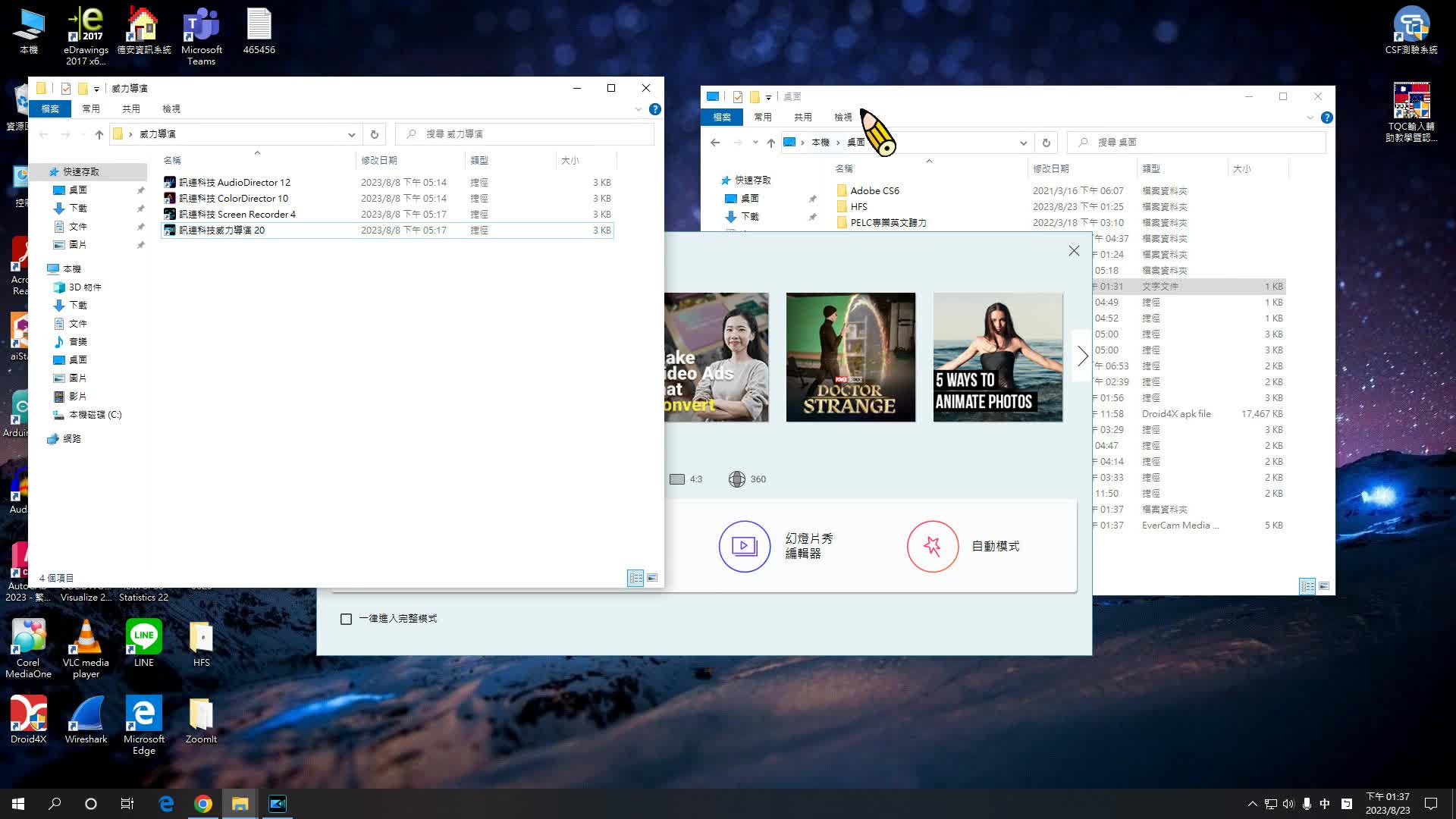1456x819 pixels.
Task: Select 常用 tab in 威力導演 window
Action: pos(91,108)
